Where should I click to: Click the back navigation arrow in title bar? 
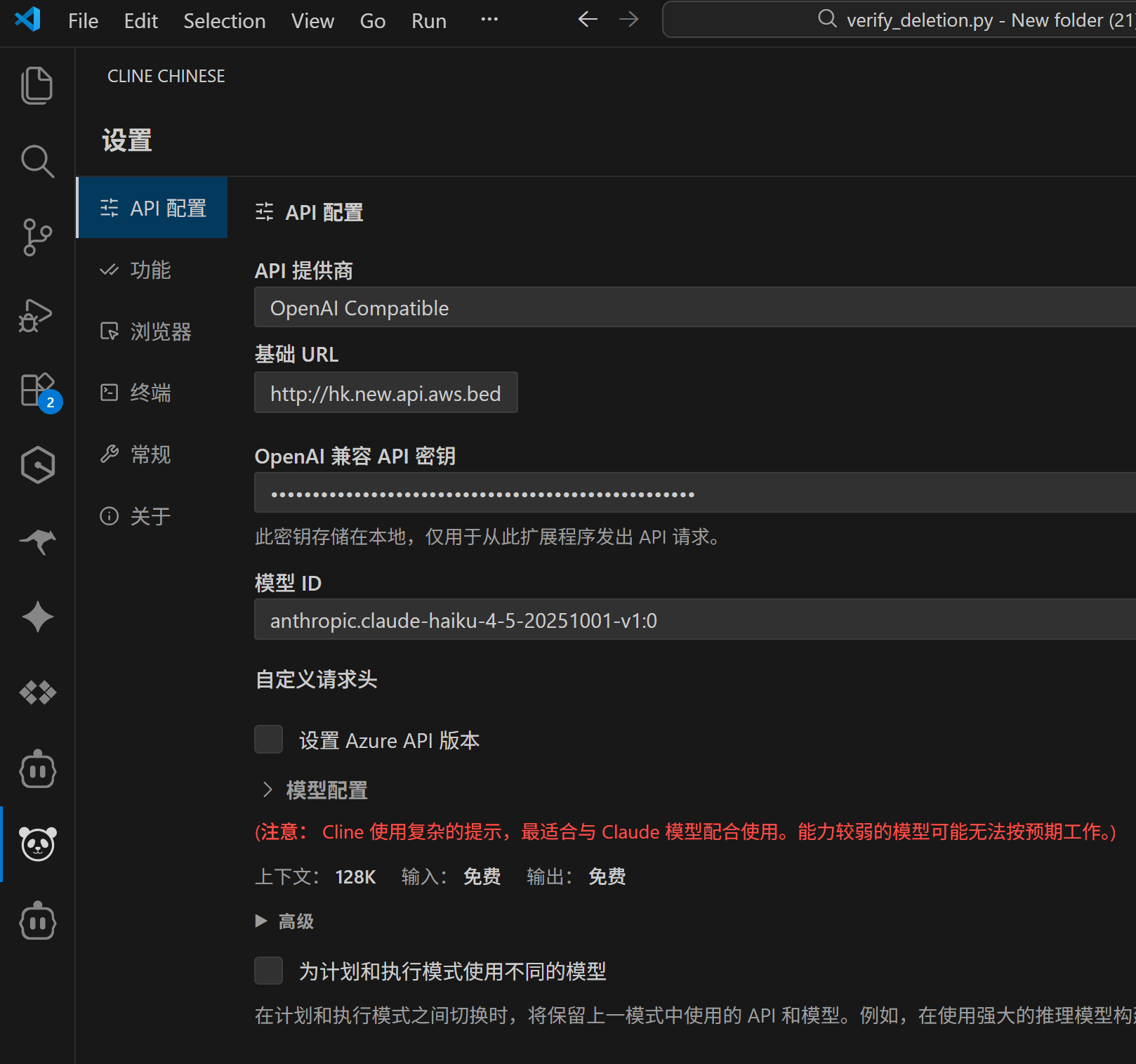point(587,20)
